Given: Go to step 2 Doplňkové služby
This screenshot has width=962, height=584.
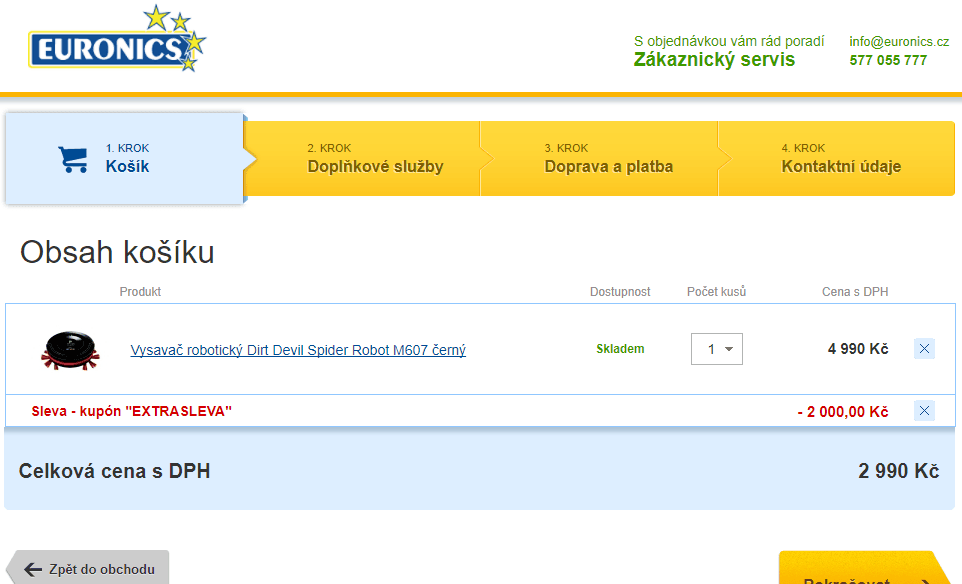Looking at the screenshot, I should pos(362,158).
